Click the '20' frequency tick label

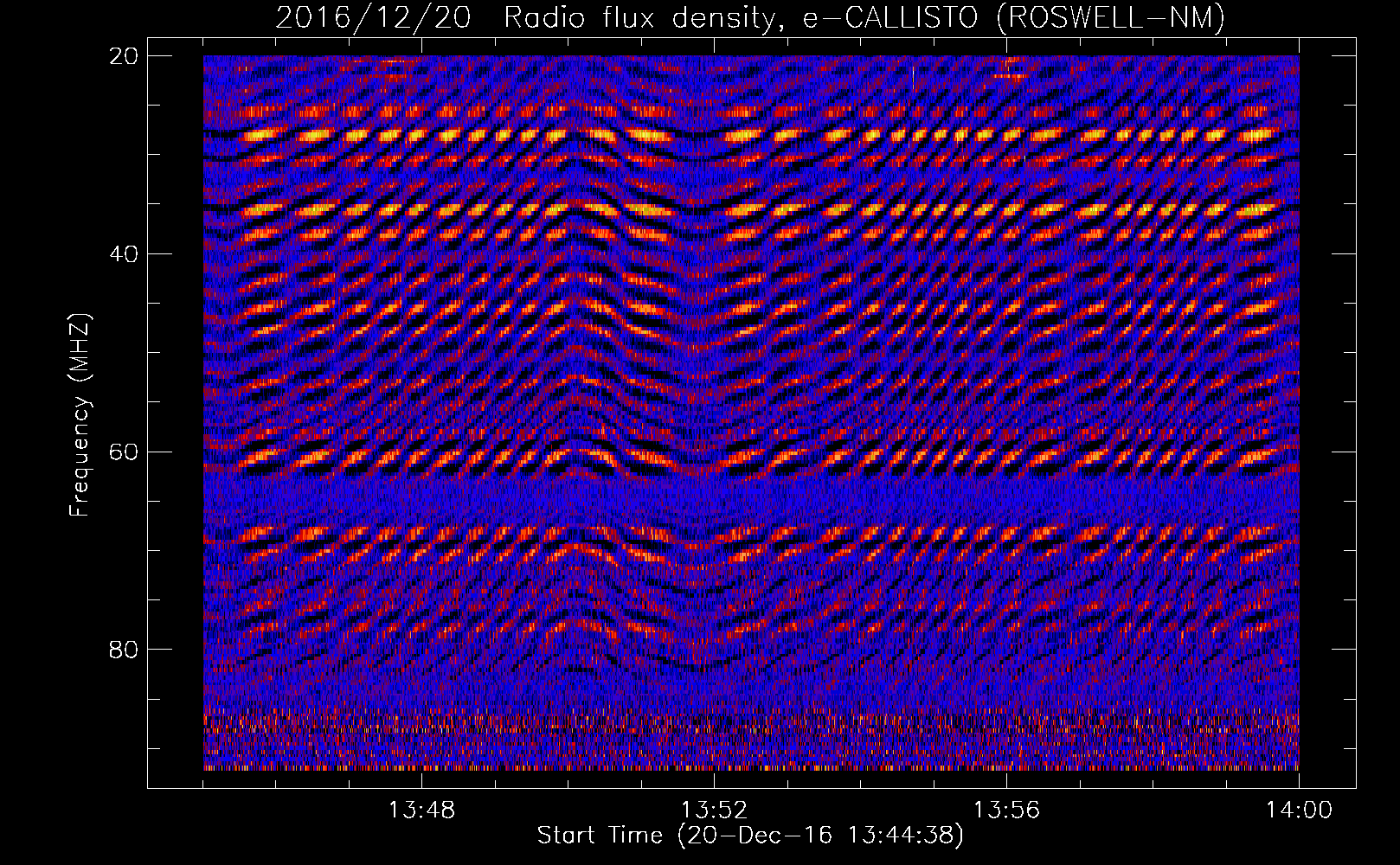[x=124, y=56]
